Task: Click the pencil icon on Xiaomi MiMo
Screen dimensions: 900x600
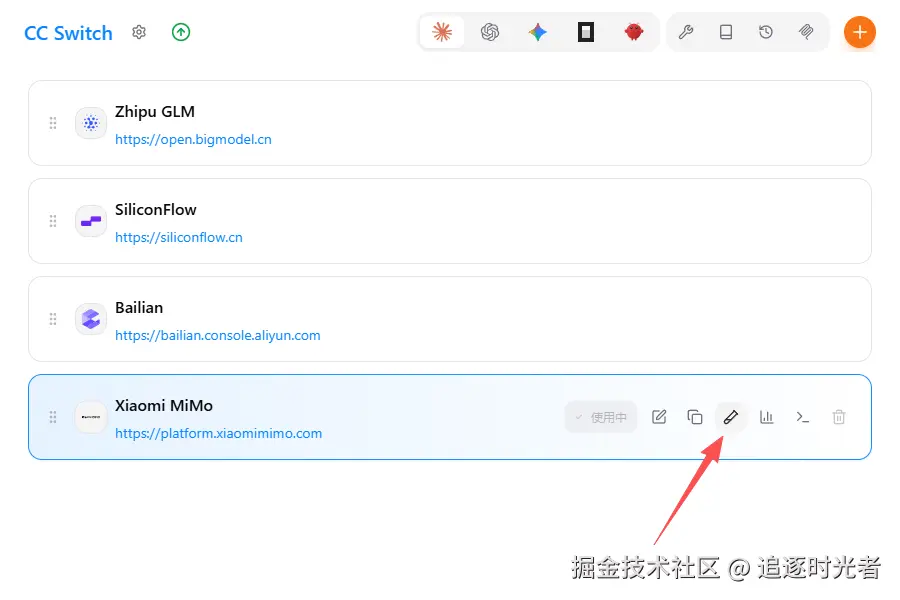Action: pyautogui.click(x=731, y=417)
